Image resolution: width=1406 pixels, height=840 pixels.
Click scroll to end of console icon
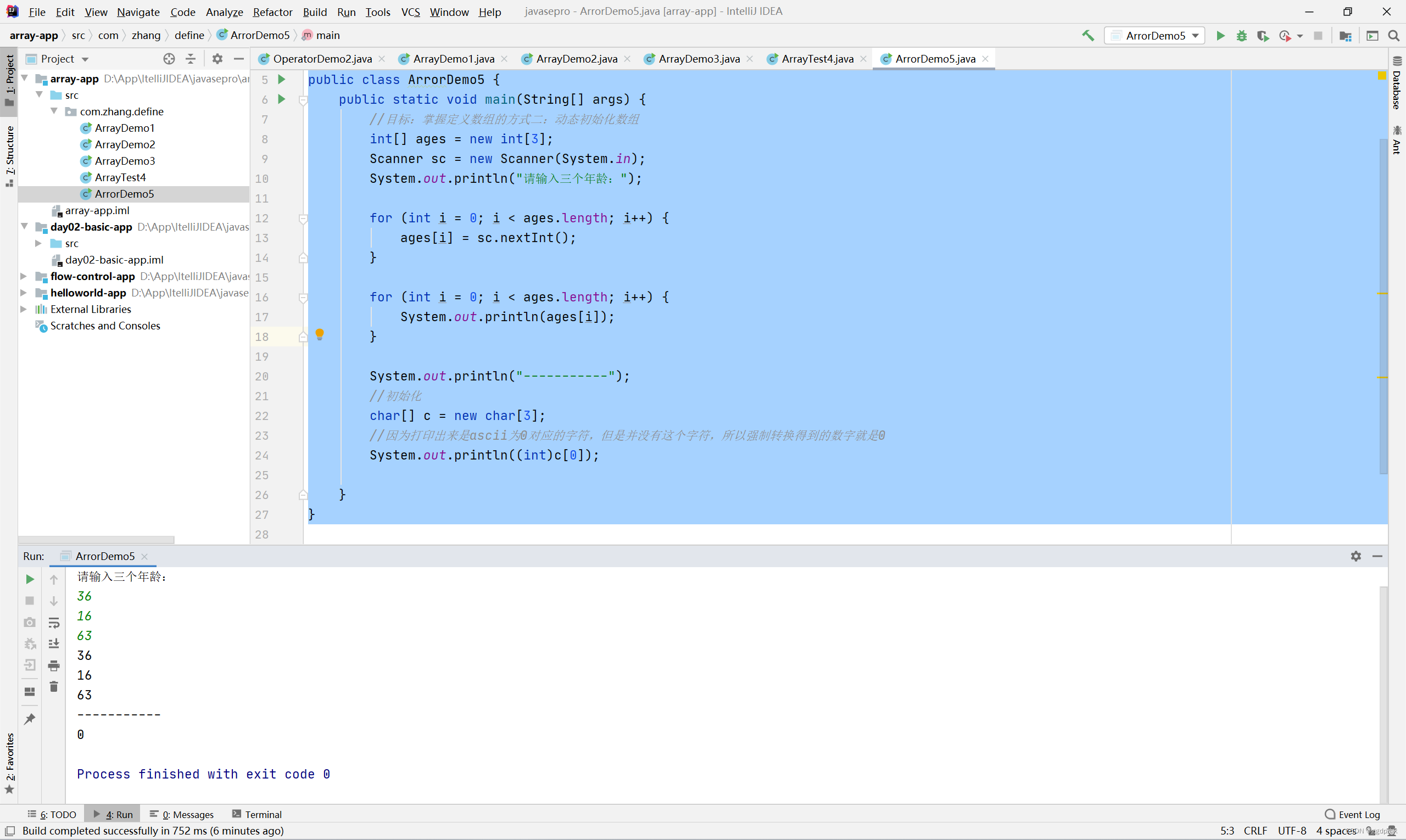(54, 643)
